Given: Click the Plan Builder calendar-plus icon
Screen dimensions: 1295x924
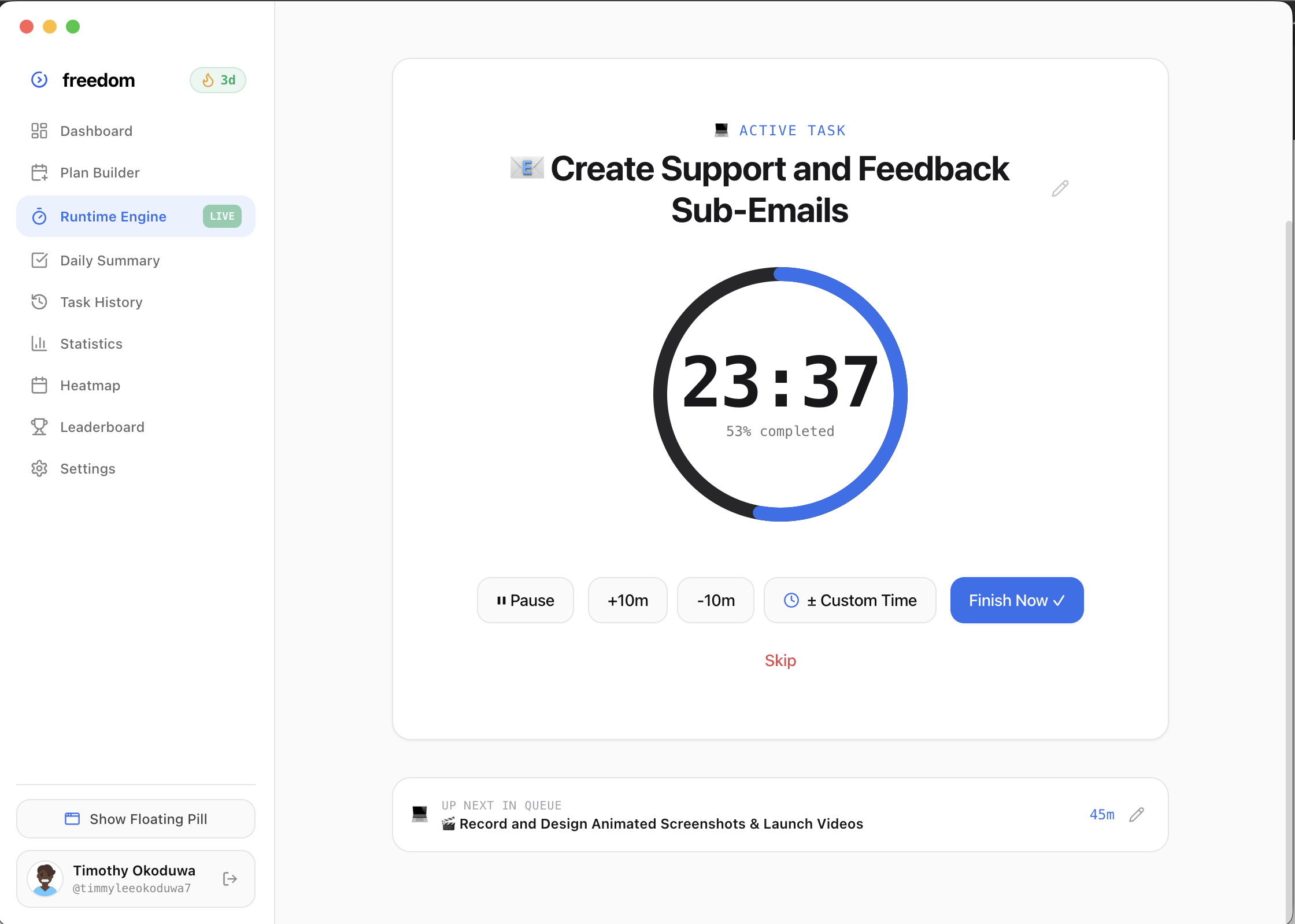Looking at the screenshot, I should click(x=39, y=172).
